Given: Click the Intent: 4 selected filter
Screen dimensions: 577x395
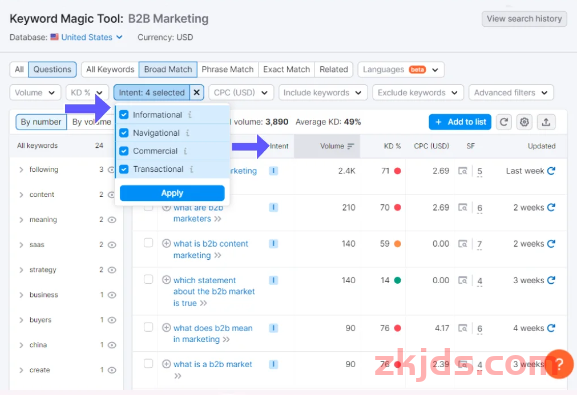Looking at the screenshot, I should [152, 92].
